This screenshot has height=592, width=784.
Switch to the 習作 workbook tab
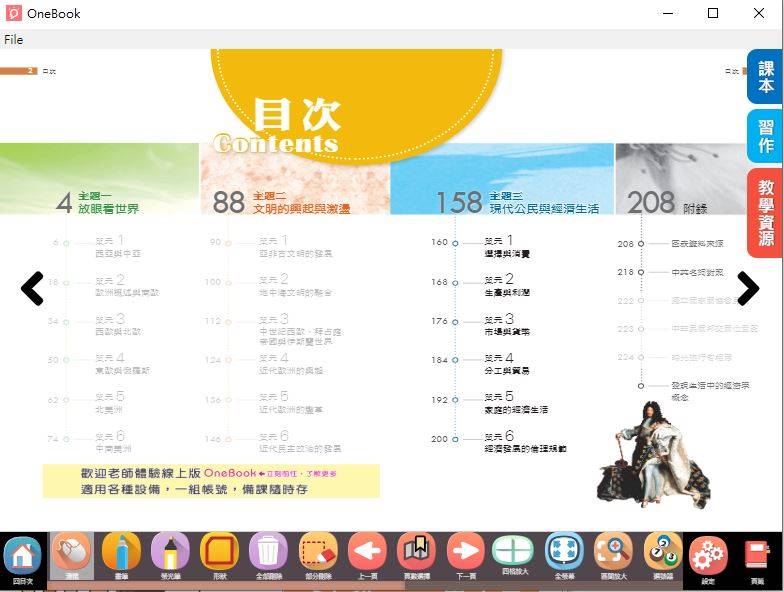click(765, 136)
